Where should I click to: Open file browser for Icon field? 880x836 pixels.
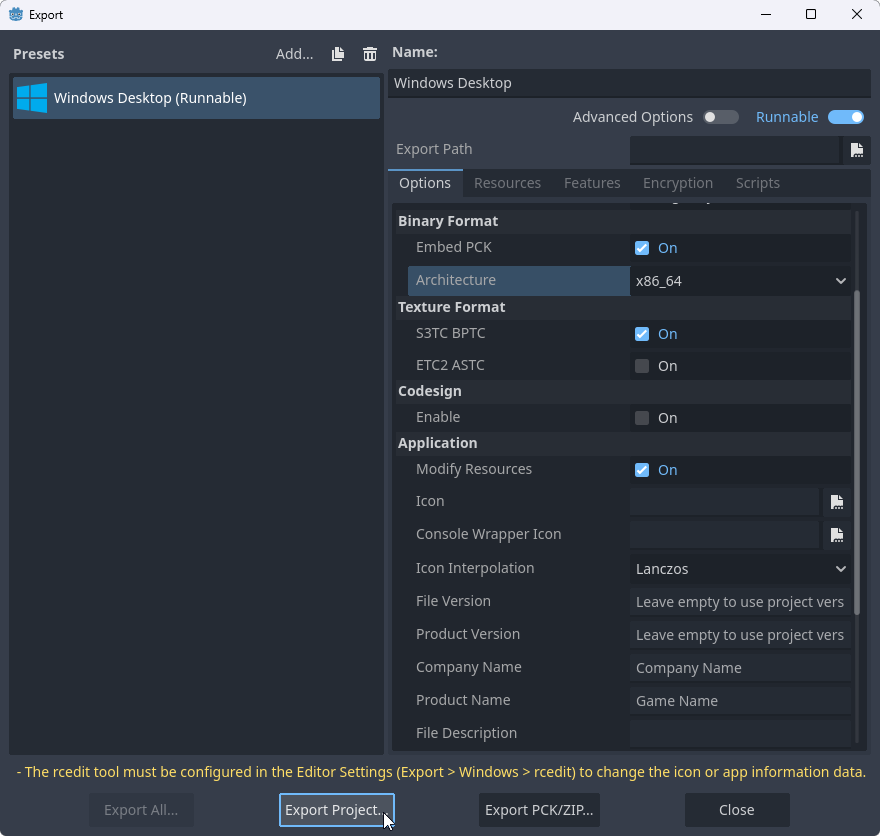(x=837, y=502)
